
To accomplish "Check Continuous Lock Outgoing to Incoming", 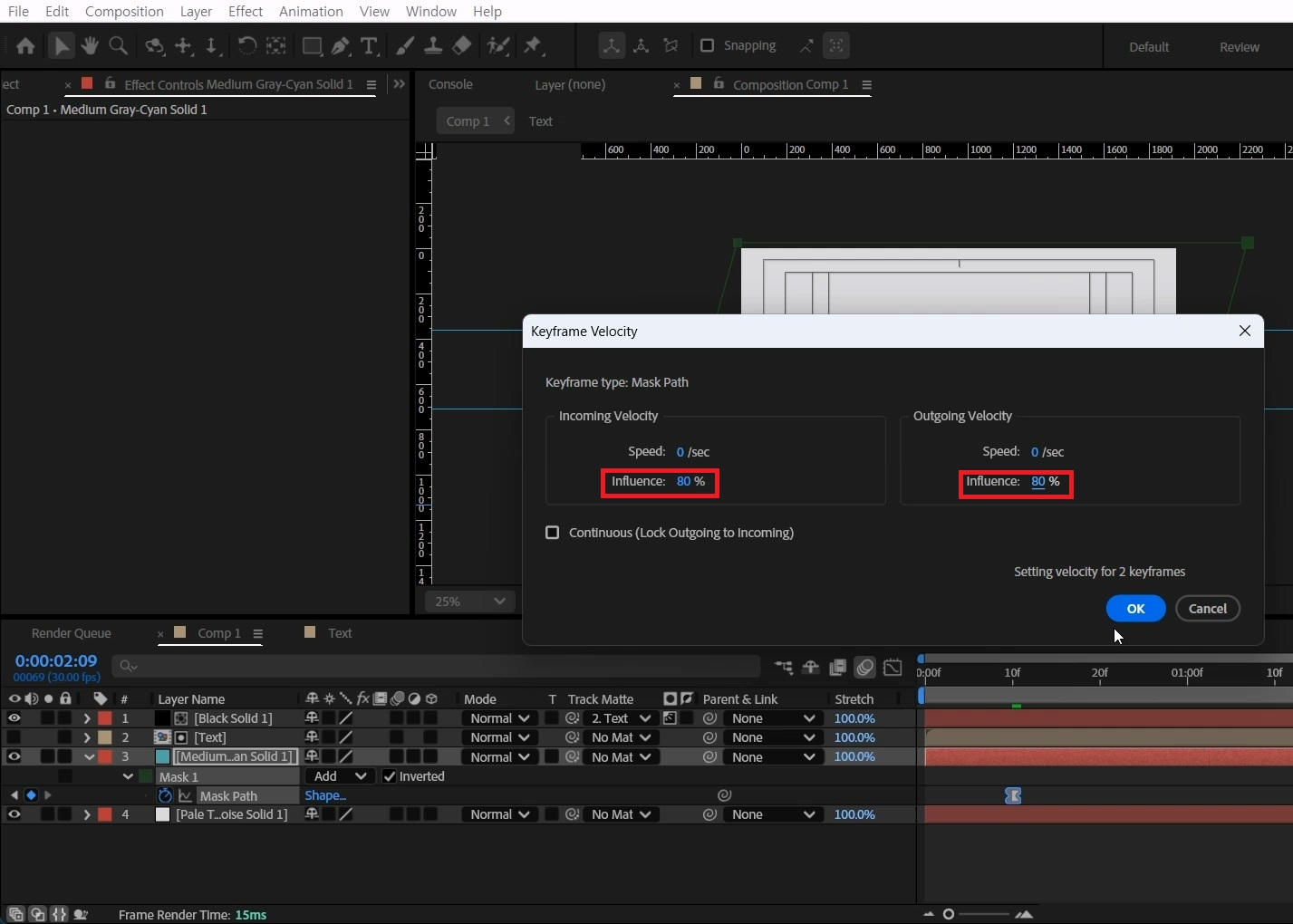I will click(552, 533).
